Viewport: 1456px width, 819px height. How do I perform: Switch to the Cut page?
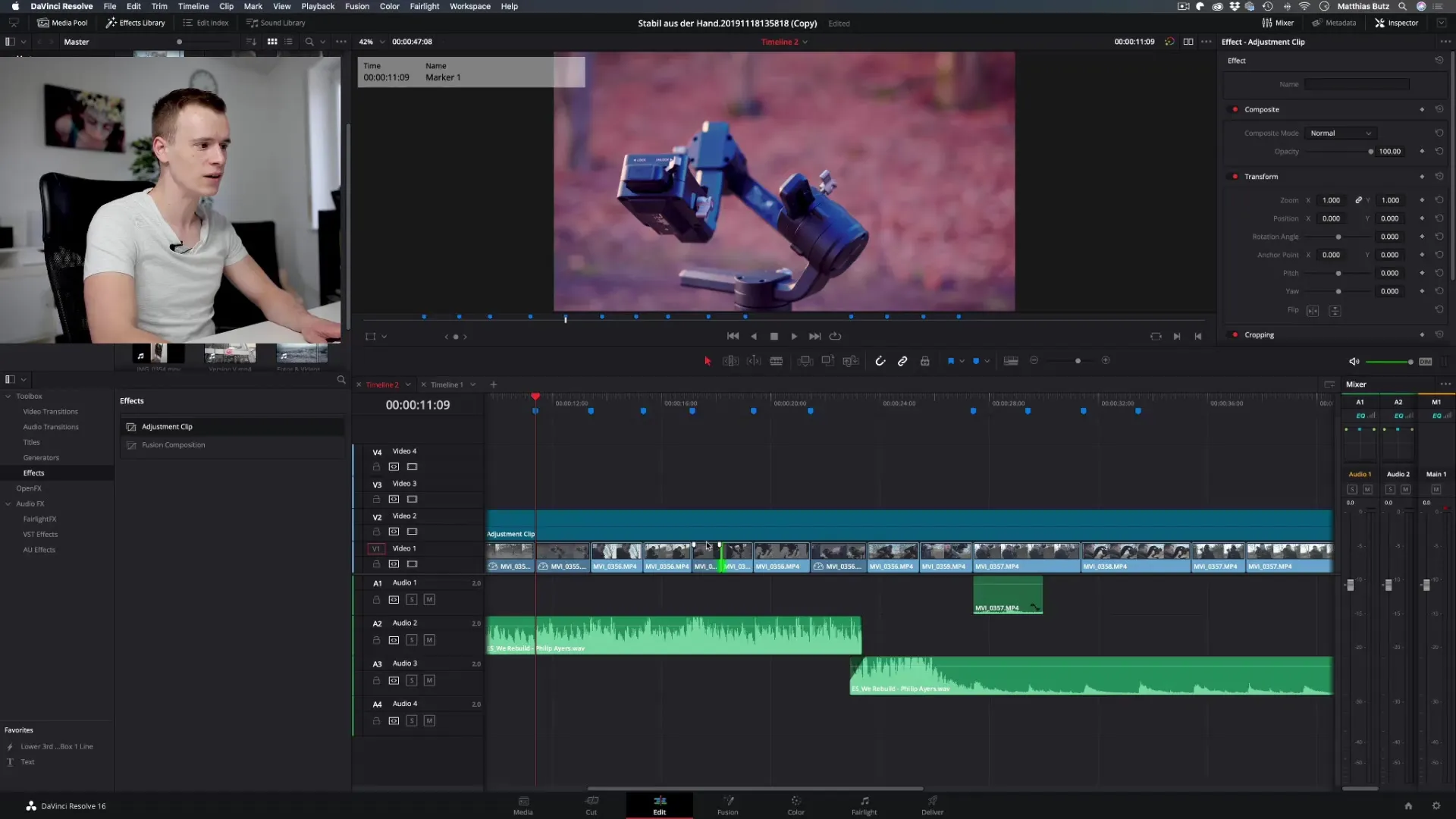[591, 805]
